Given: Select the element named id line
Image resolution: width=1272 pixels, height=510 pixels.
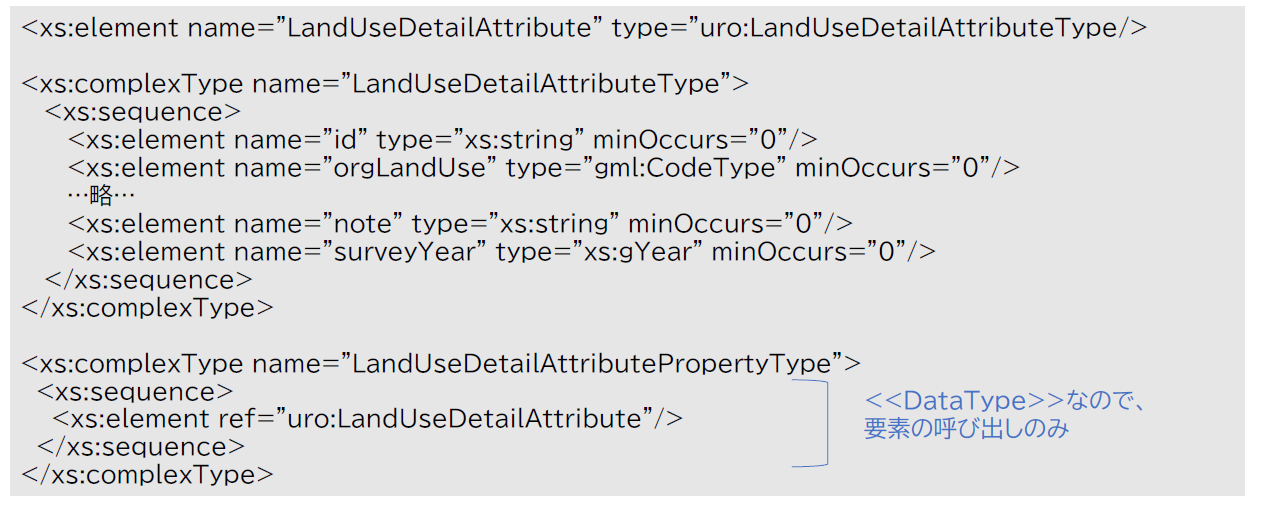Looking at the screenshot, I should (443, 140).
